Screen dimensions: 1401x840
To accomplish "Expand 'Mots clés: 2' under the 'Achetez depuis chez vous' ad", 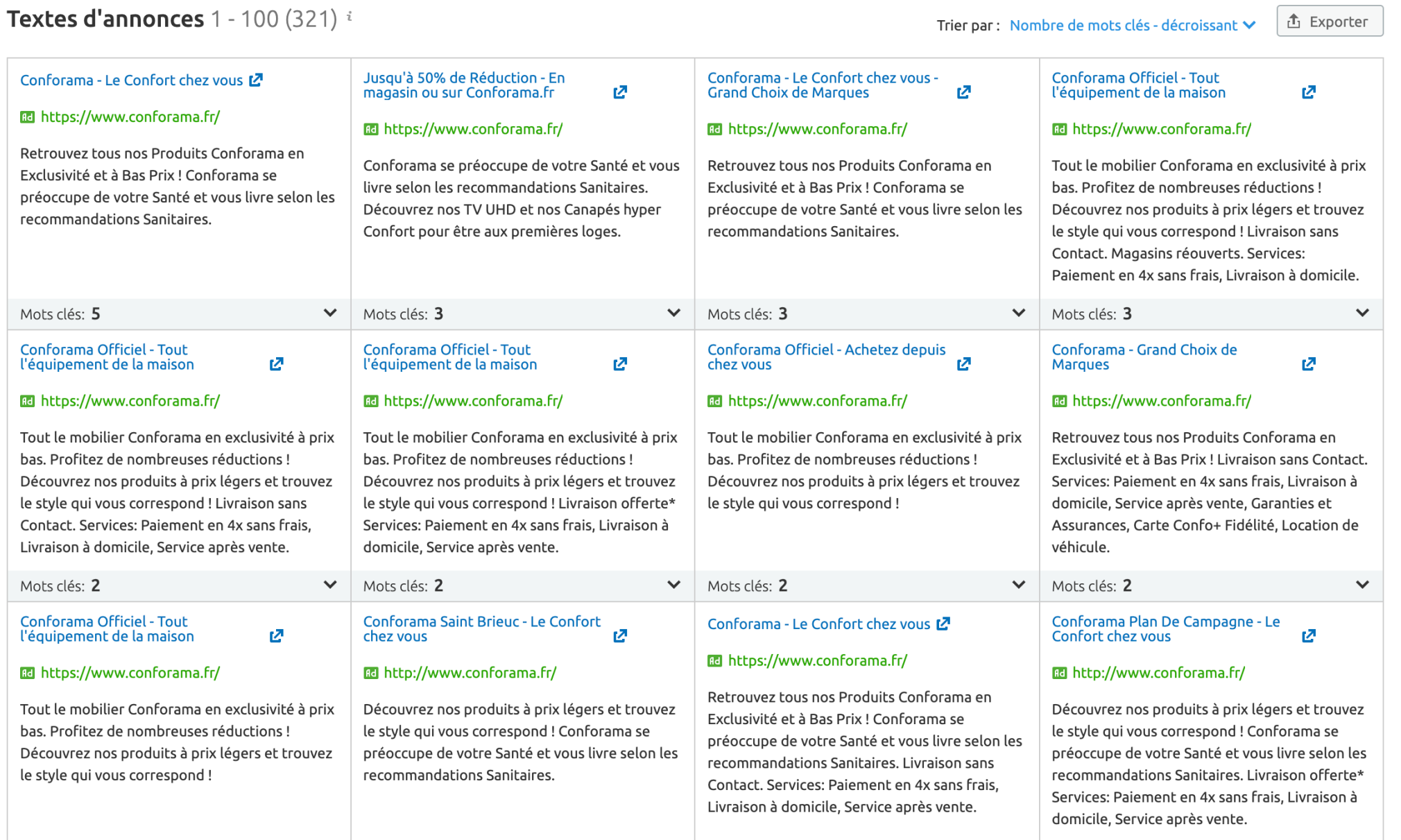I will [1018, 585].
